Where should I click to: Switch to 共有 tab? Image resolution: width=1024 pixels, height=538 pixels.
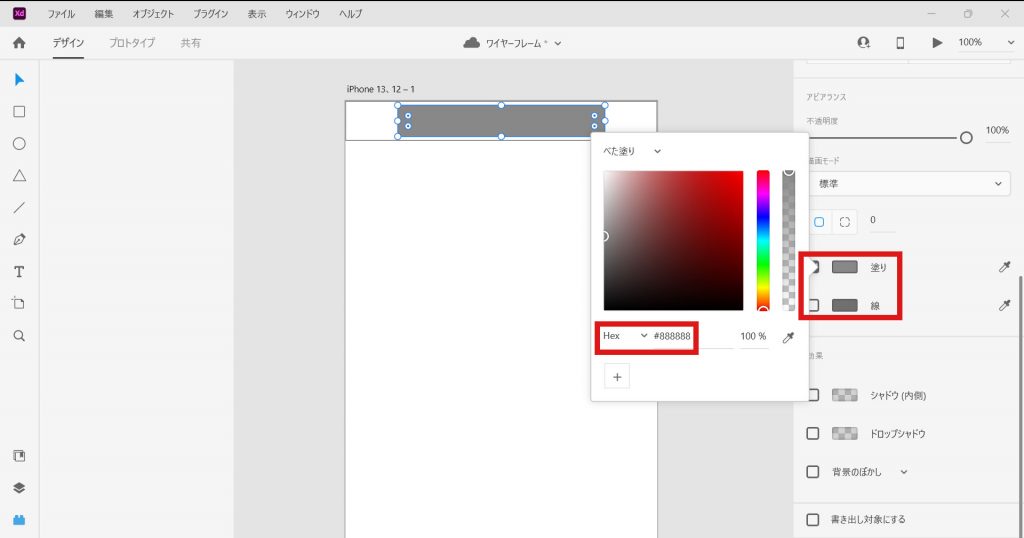point(190,43)
